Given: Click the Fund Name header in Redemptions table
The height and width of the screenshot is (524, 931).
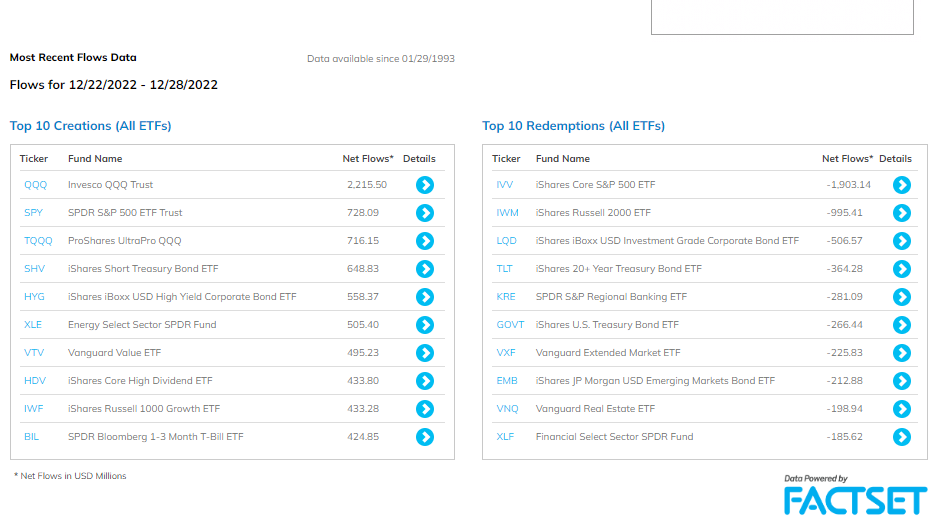Looking at the screenshot, I should coord(563,158).
